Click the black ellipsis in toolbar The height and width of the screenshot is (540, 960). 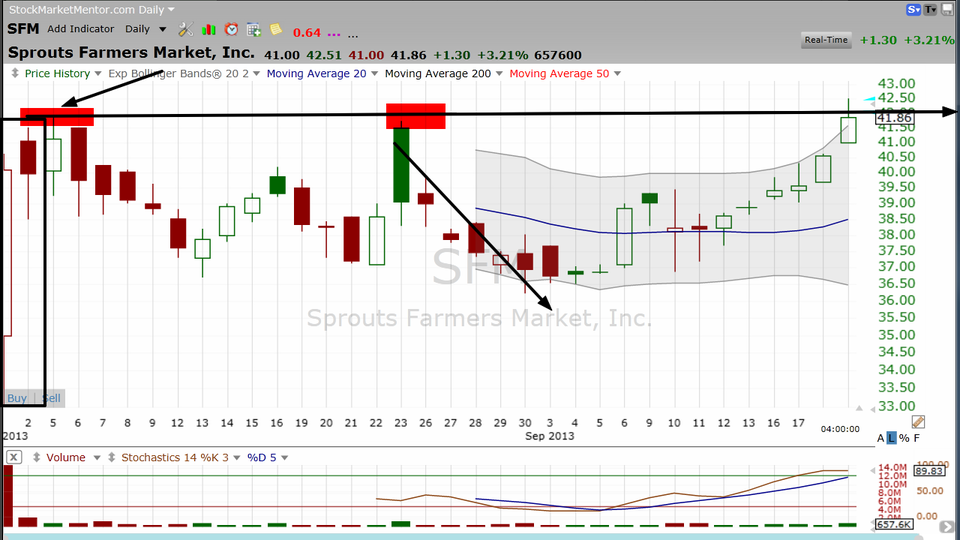tap(353, 36)
